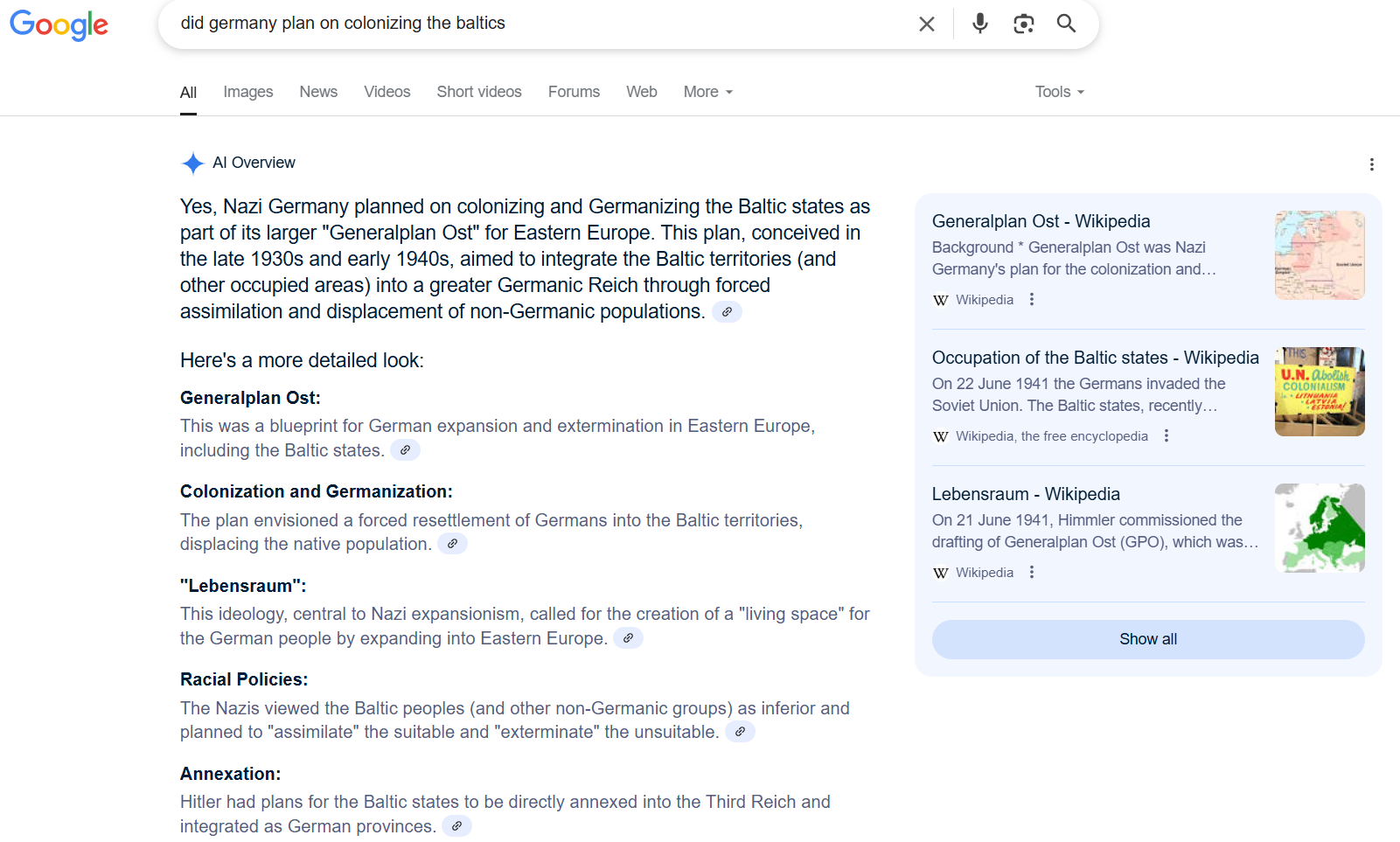Viewport: 1400px width, 842px height.
Task: Open source link after 'displacing the native population.'
Action: pos(452,544)
